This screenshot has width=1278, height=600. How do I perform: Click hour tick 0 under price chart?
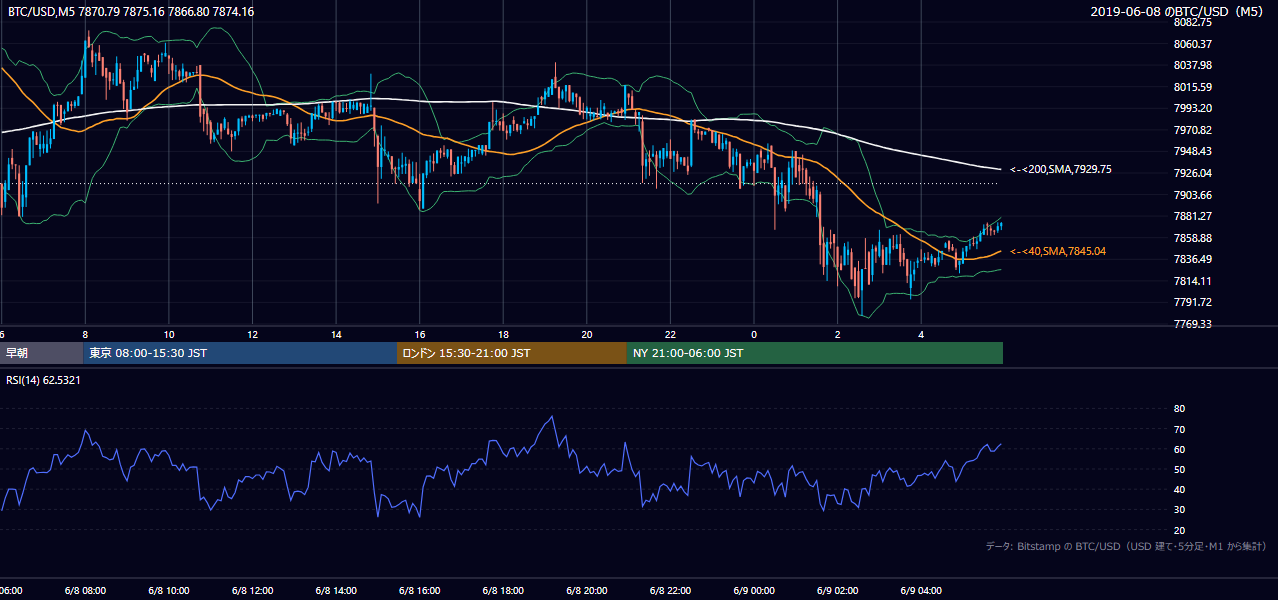coord(754,335)
